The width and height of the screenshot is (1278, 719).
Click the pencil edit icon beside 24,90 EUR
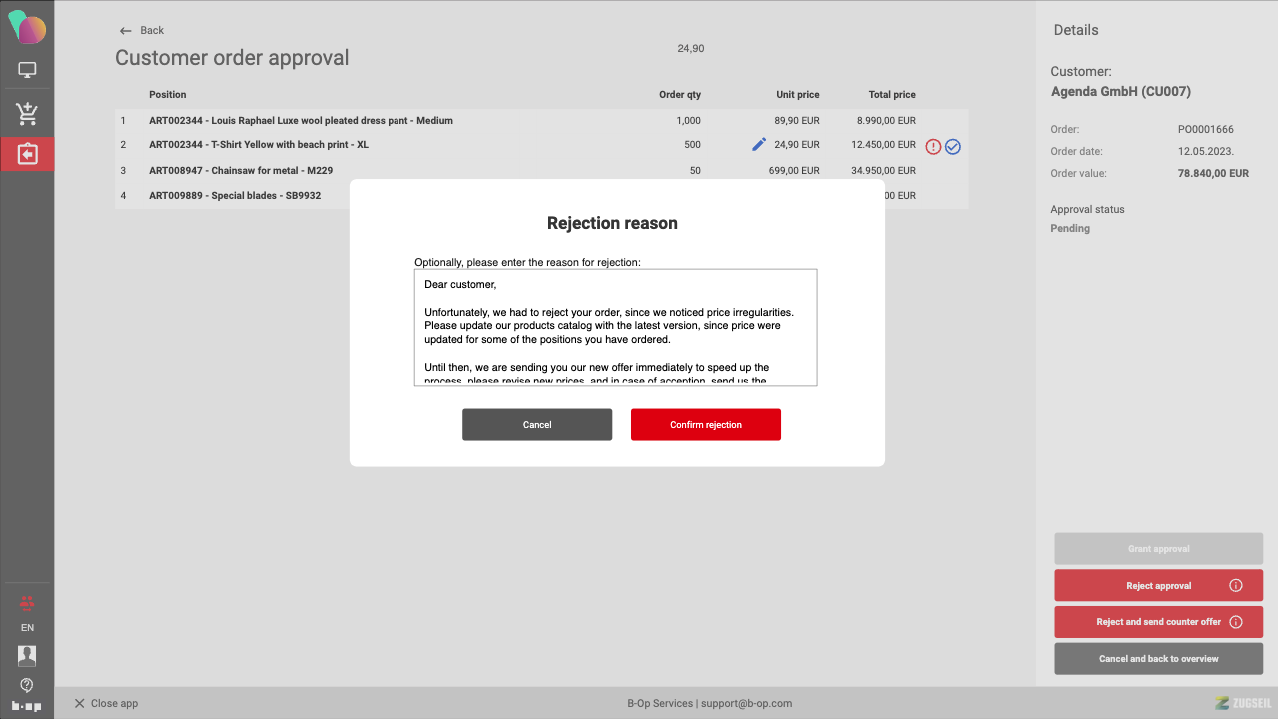click(759, 145)
